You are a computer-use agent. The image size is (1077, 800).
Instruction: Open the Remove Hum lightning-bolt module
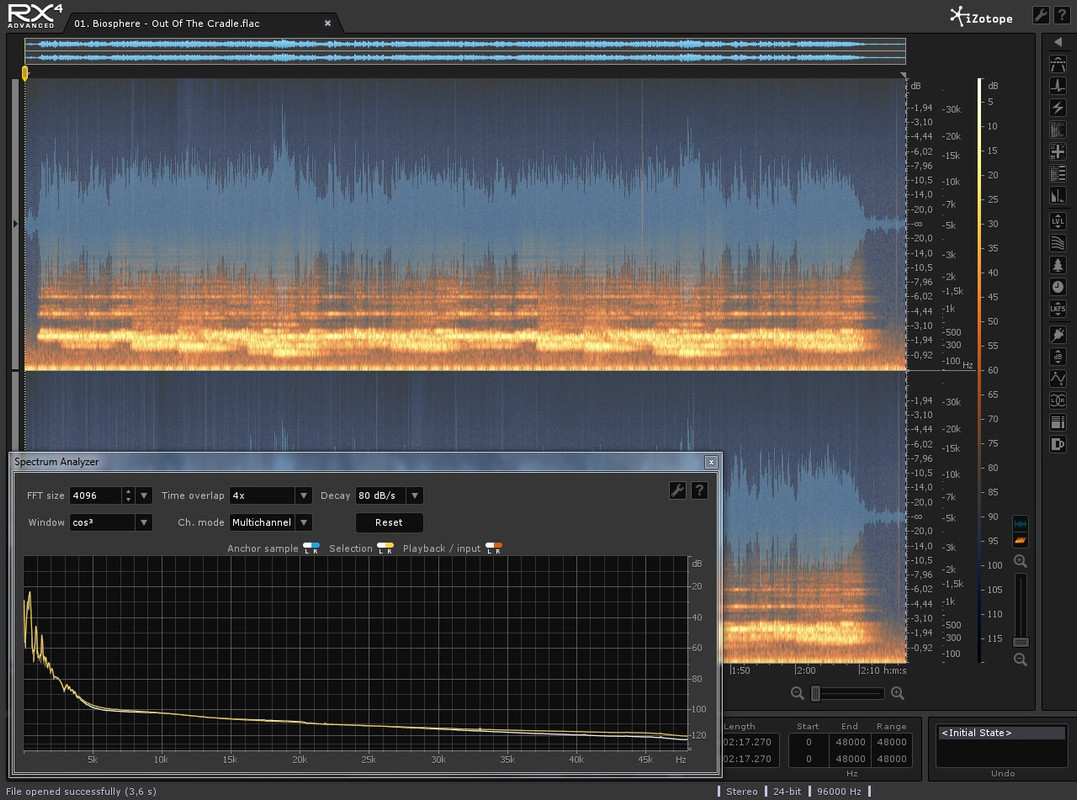pos(1058,108)
